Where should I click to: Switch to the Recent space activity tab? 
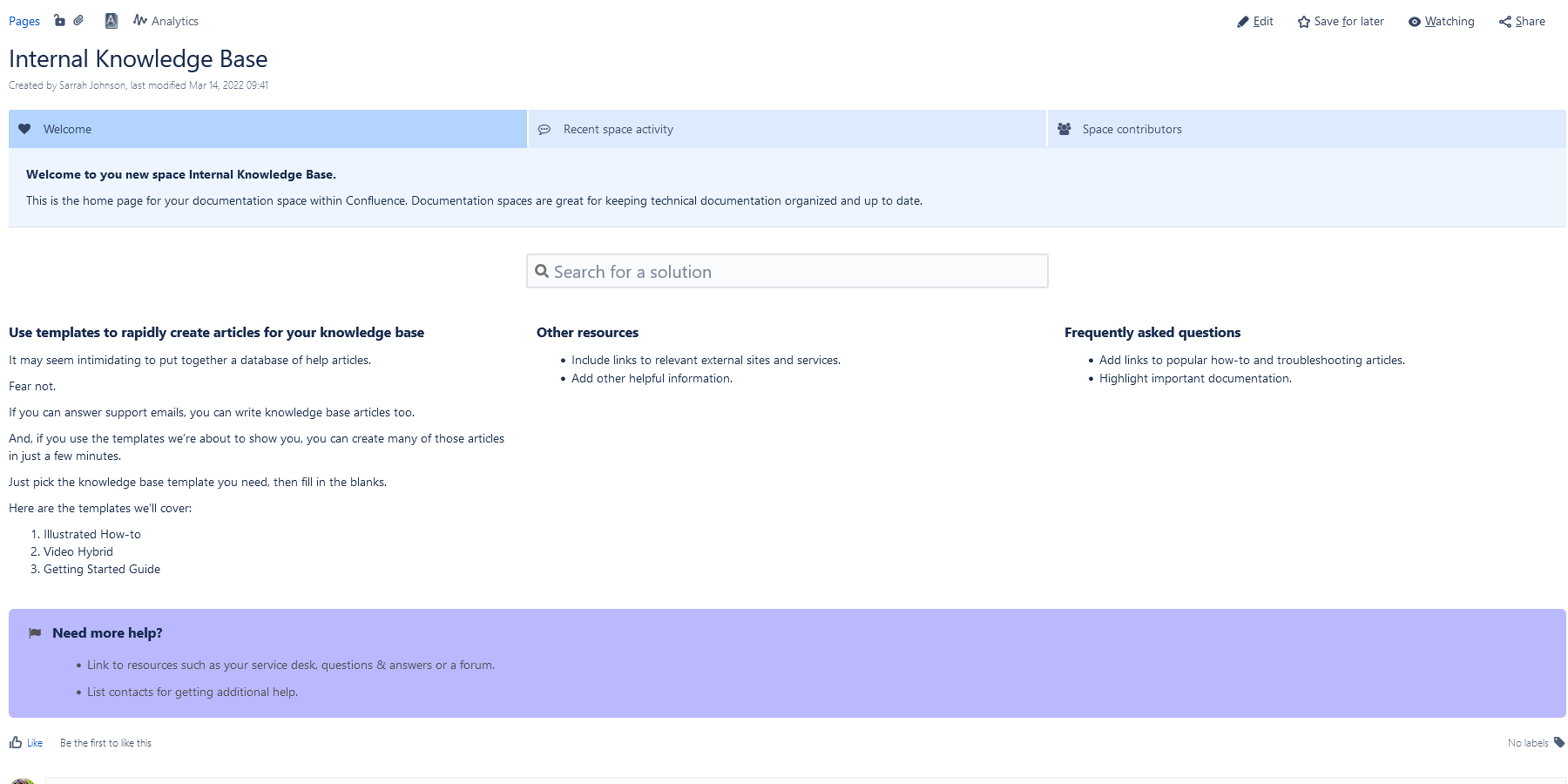618,129
